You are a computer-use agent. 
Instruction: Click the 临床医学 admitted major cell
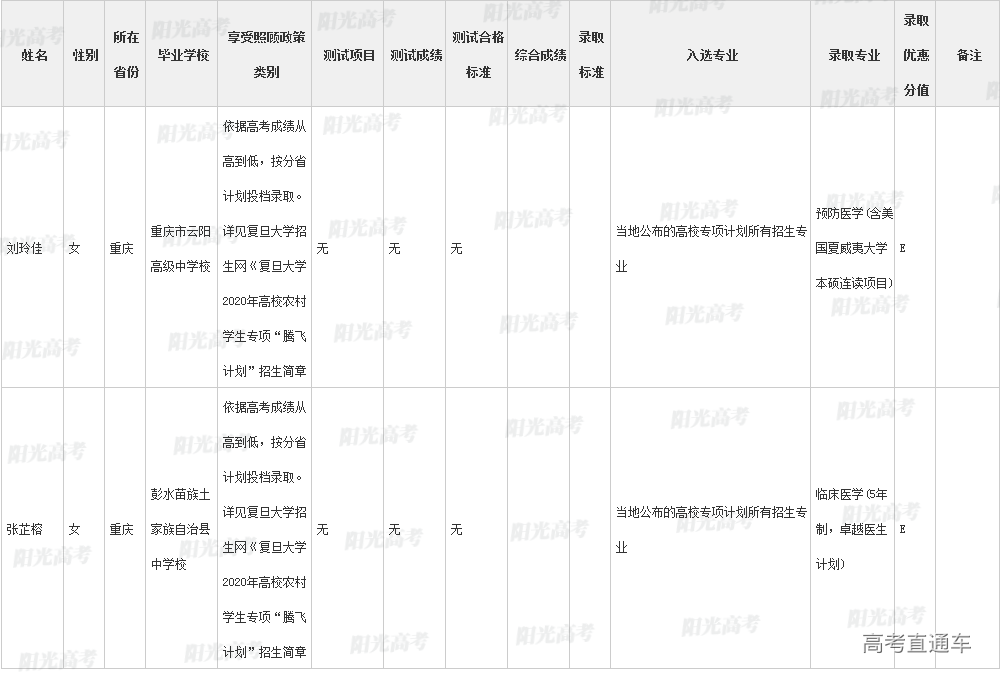pyautogui.click(x=852, y=529)
